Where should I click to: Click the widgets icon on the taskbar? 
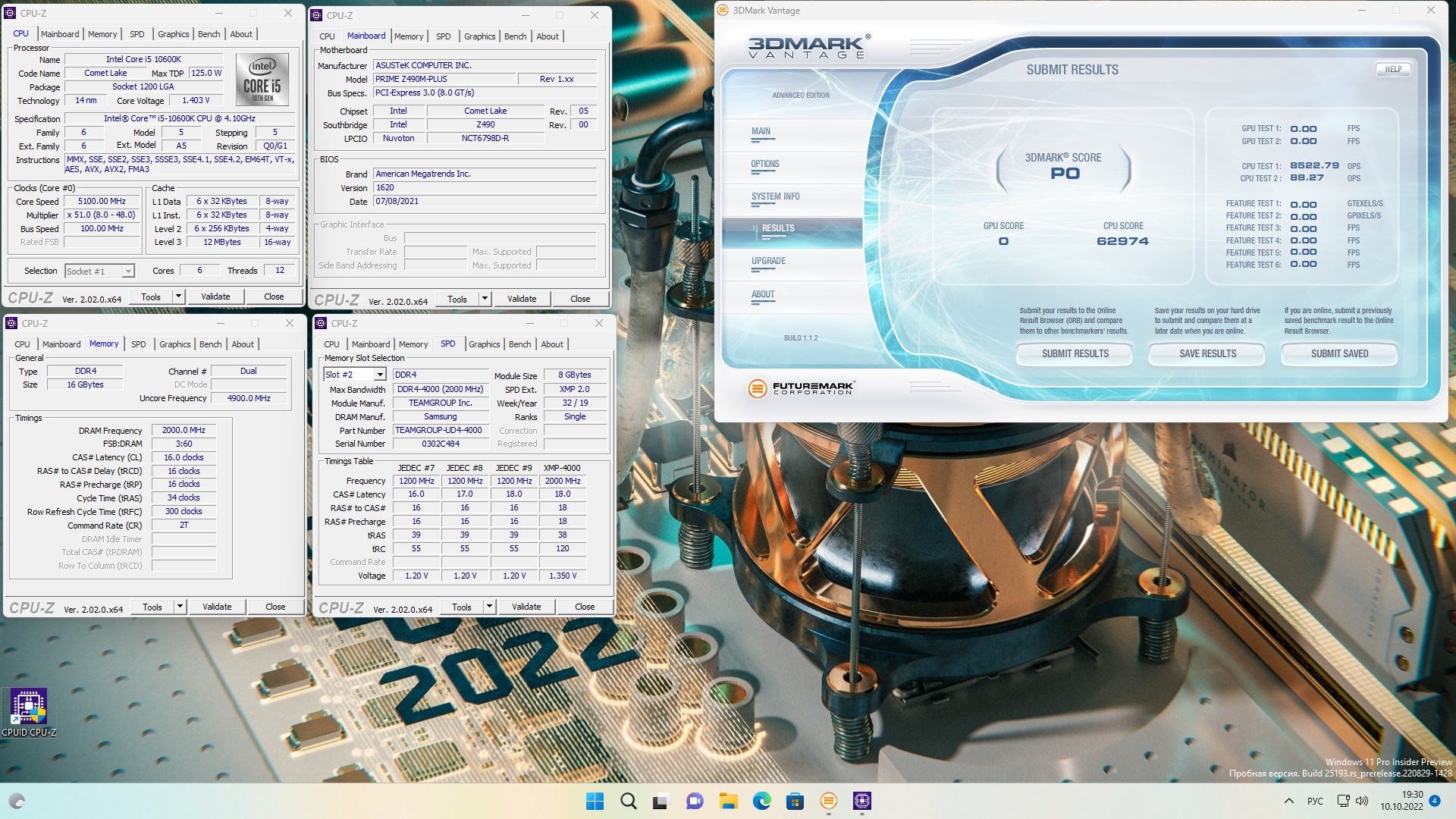(17, 801)
